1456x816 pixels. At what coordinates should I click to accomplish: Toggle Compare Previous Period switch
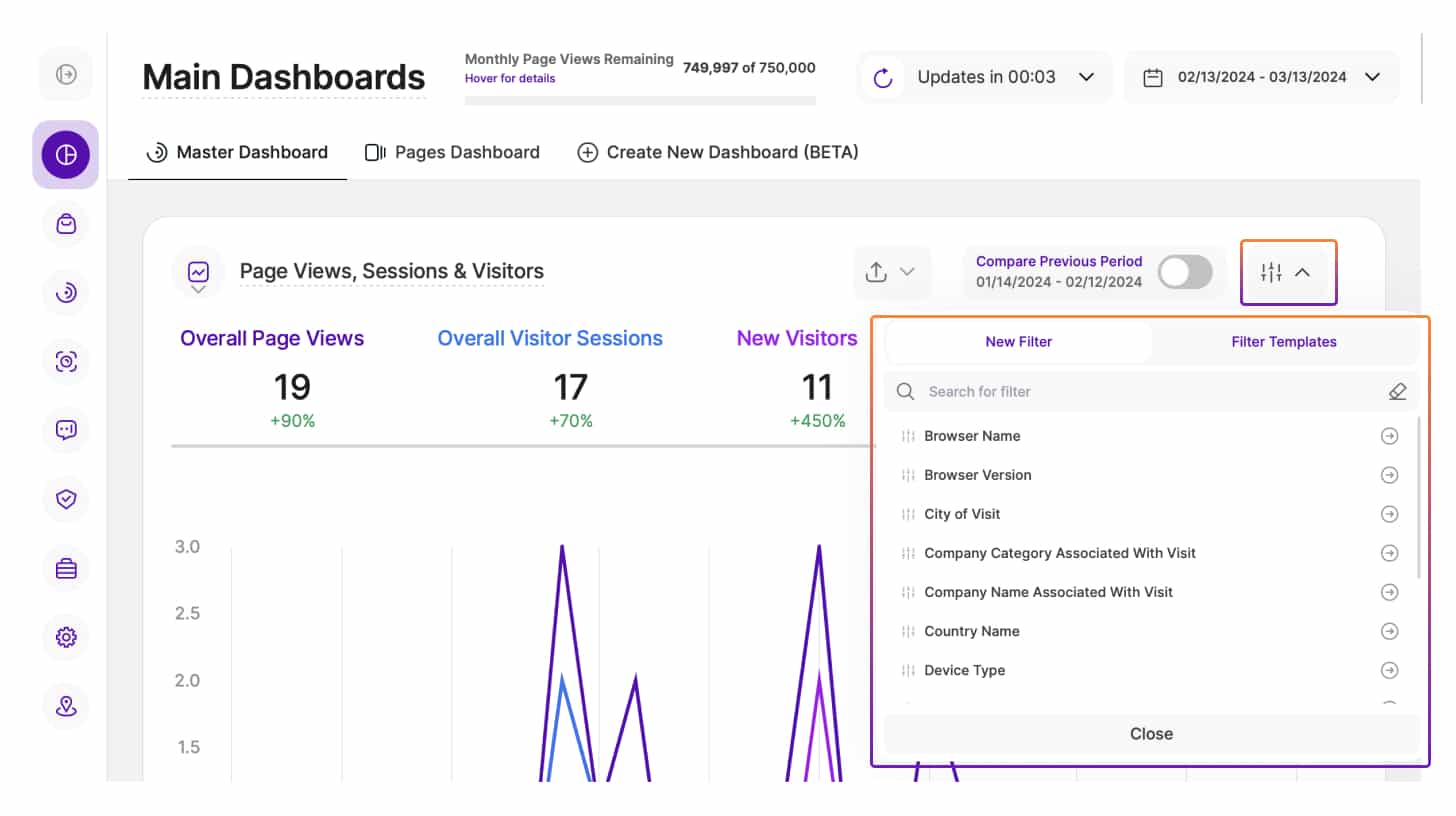coord(1184,272)
